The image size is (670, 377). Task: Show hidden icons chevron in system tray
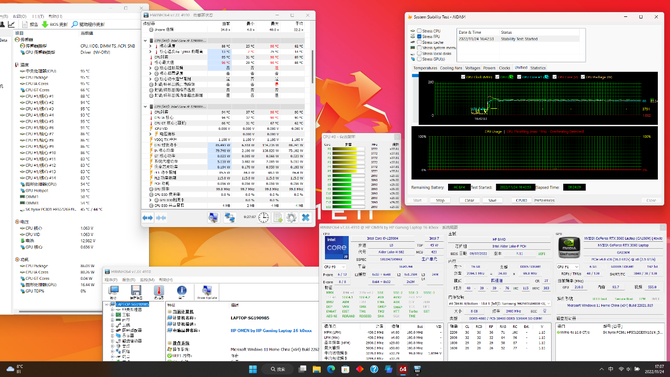[601, 369]
